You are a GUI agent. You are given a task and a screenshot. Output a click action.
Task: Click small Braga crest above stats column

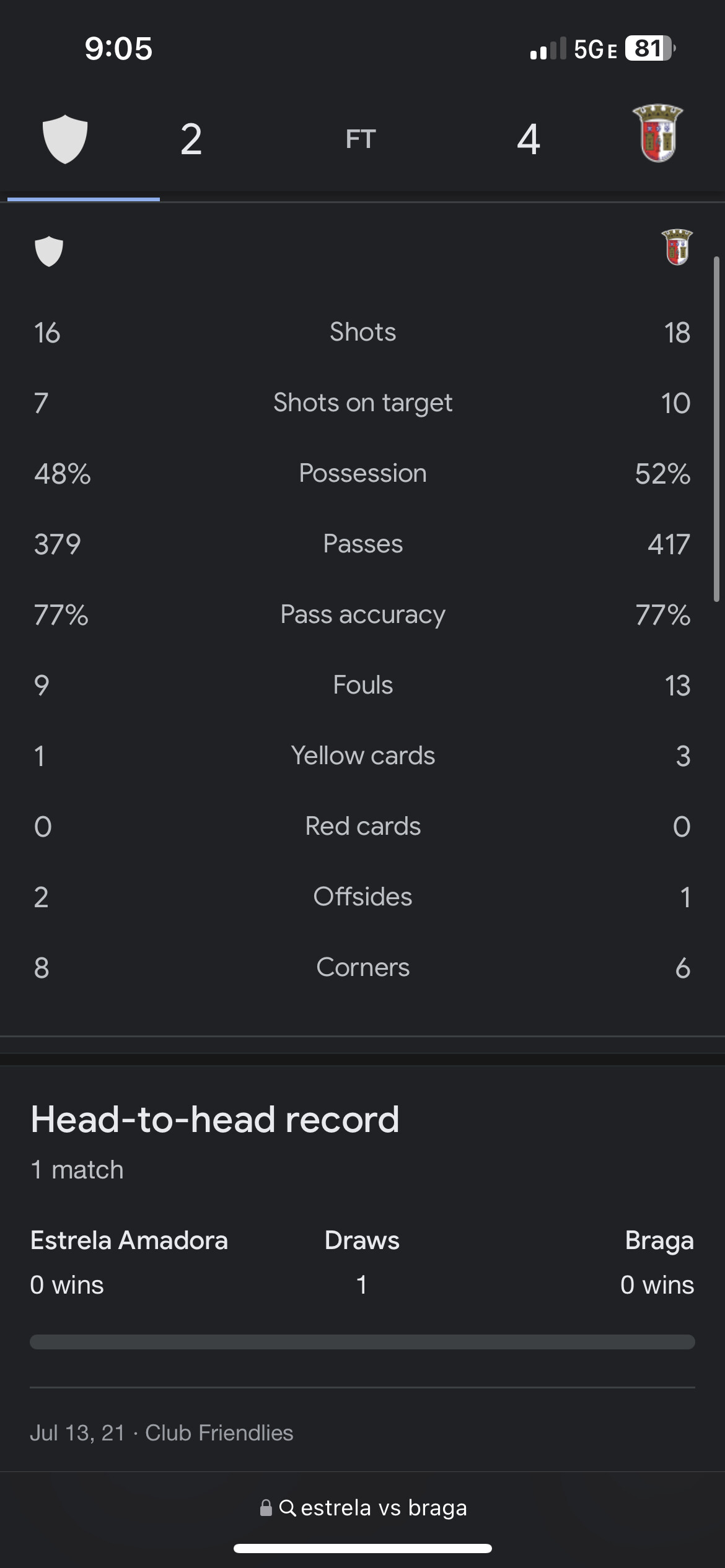[x=677, y=247]
